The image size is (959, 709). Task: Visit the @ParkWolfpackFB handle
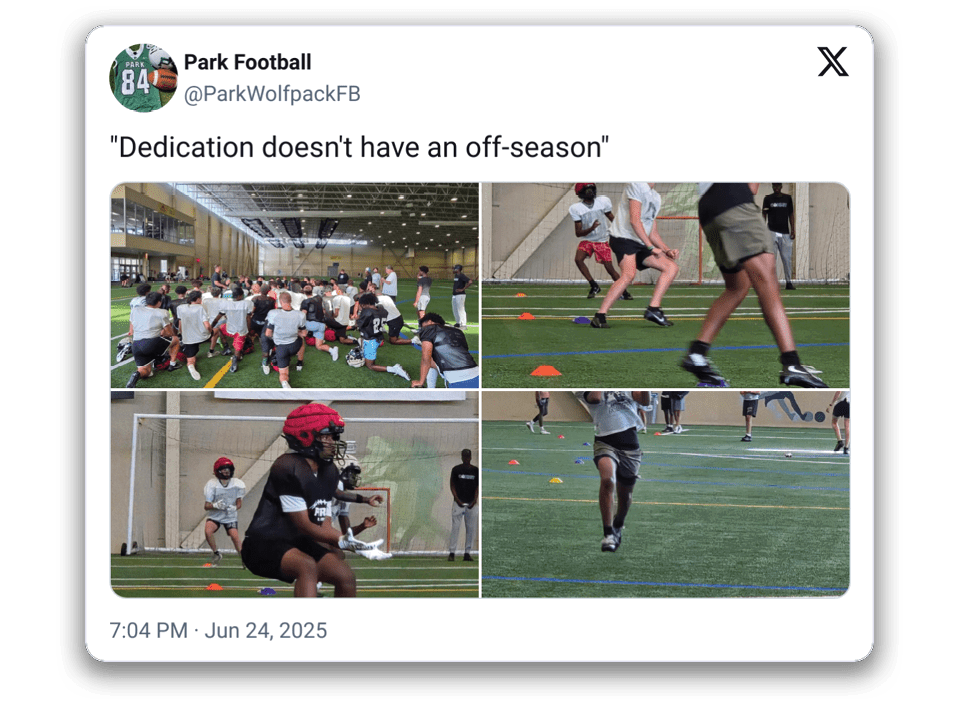272,94
